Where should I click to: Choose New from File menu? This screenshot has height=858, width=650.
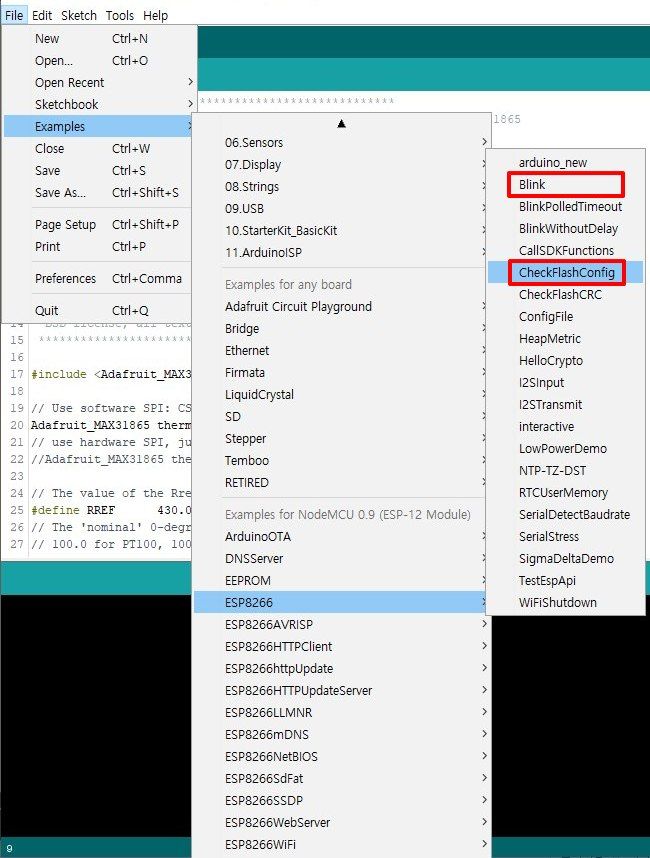(x=99, y=39)
